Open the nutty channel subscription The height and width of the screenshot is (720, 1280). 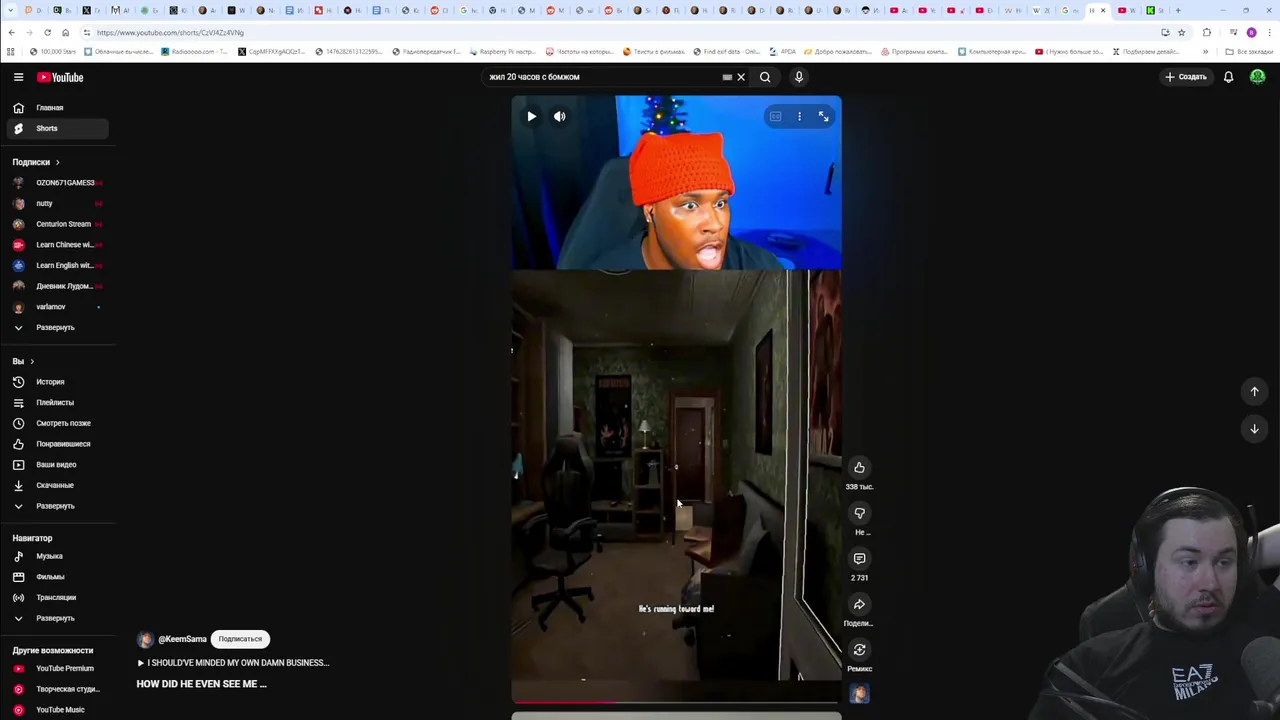coord(57,203)
